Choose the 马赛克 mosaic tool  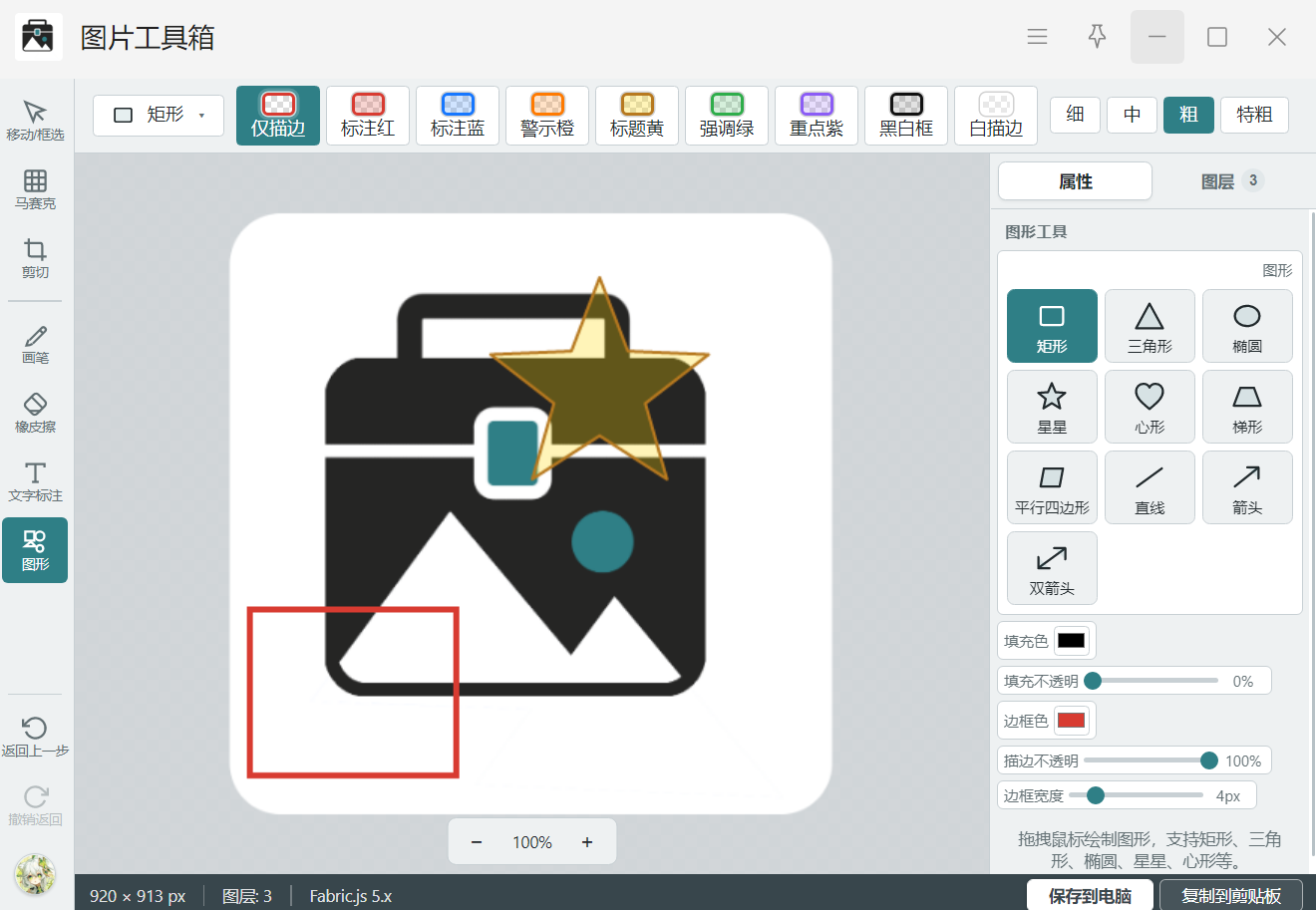click(35, 189)
